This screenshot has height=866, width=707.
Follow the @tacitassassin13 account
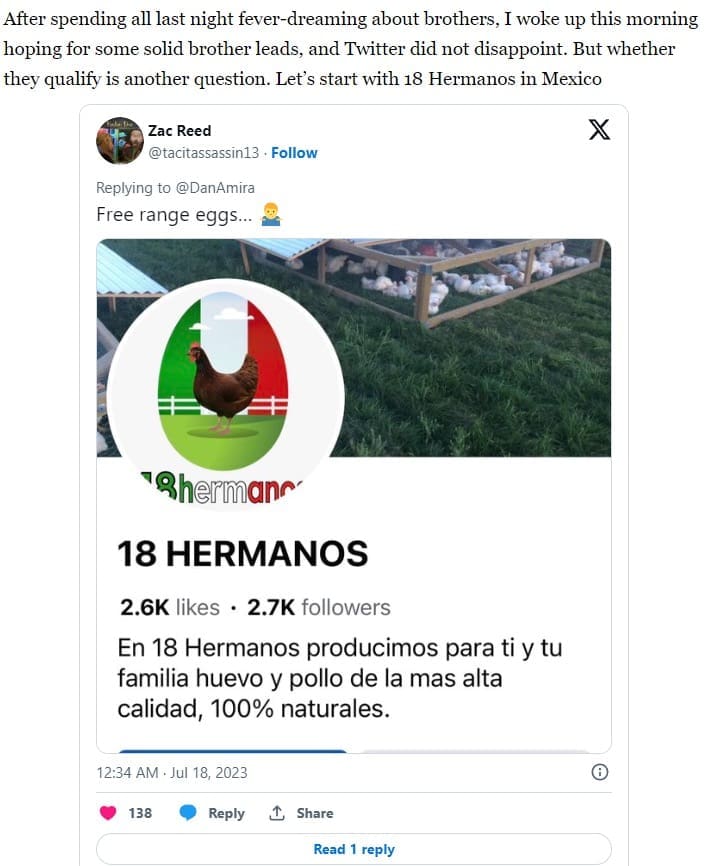tap(294, 153)
